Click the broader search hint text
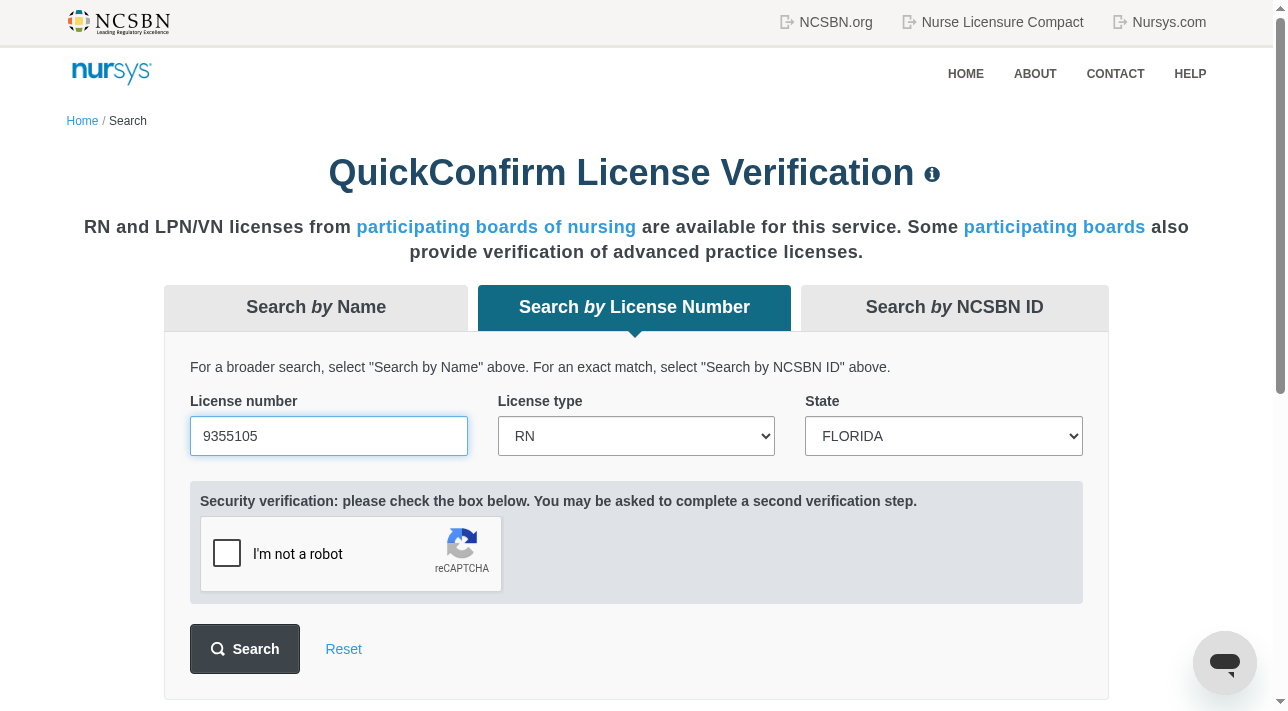The width and height of the screenshot is (1288, 711). click(540, 367)
